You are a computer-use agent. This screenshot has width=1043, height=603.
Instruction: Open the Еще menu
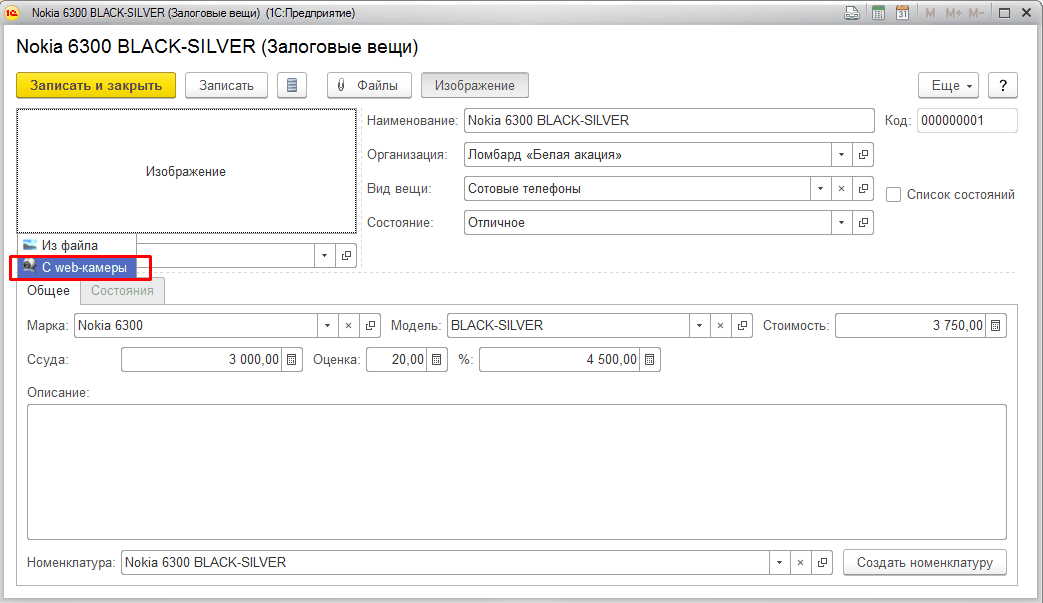949,86
